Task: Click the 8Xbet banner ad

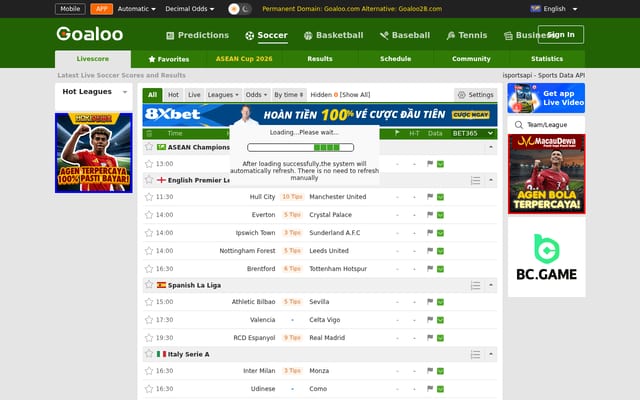Action: 320,115
